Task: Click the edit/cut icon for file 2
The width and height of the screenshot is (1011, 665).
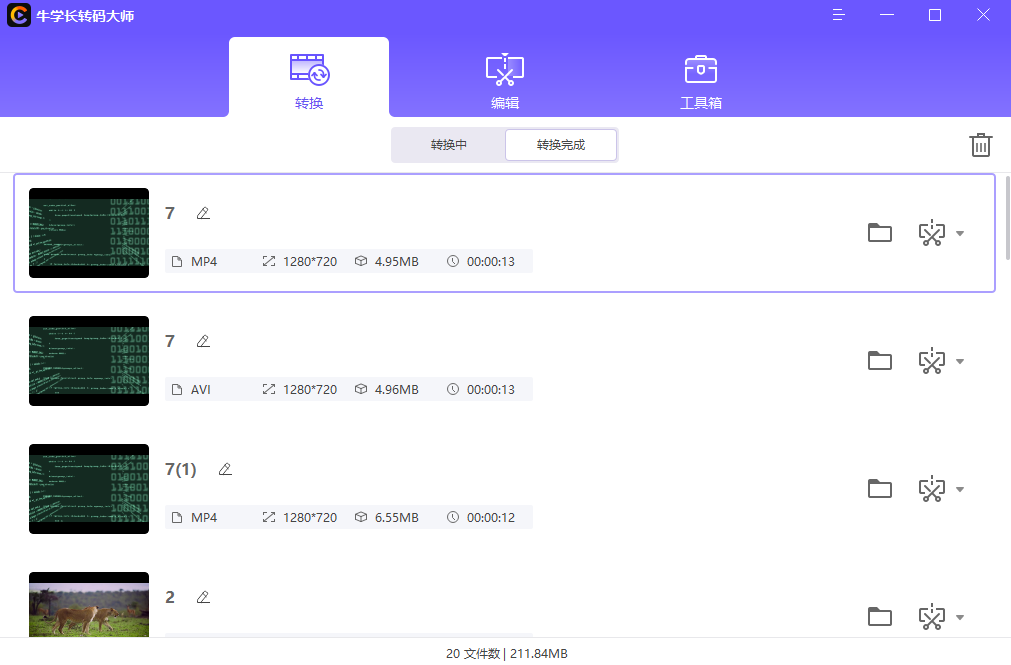Action: (932, 617)
